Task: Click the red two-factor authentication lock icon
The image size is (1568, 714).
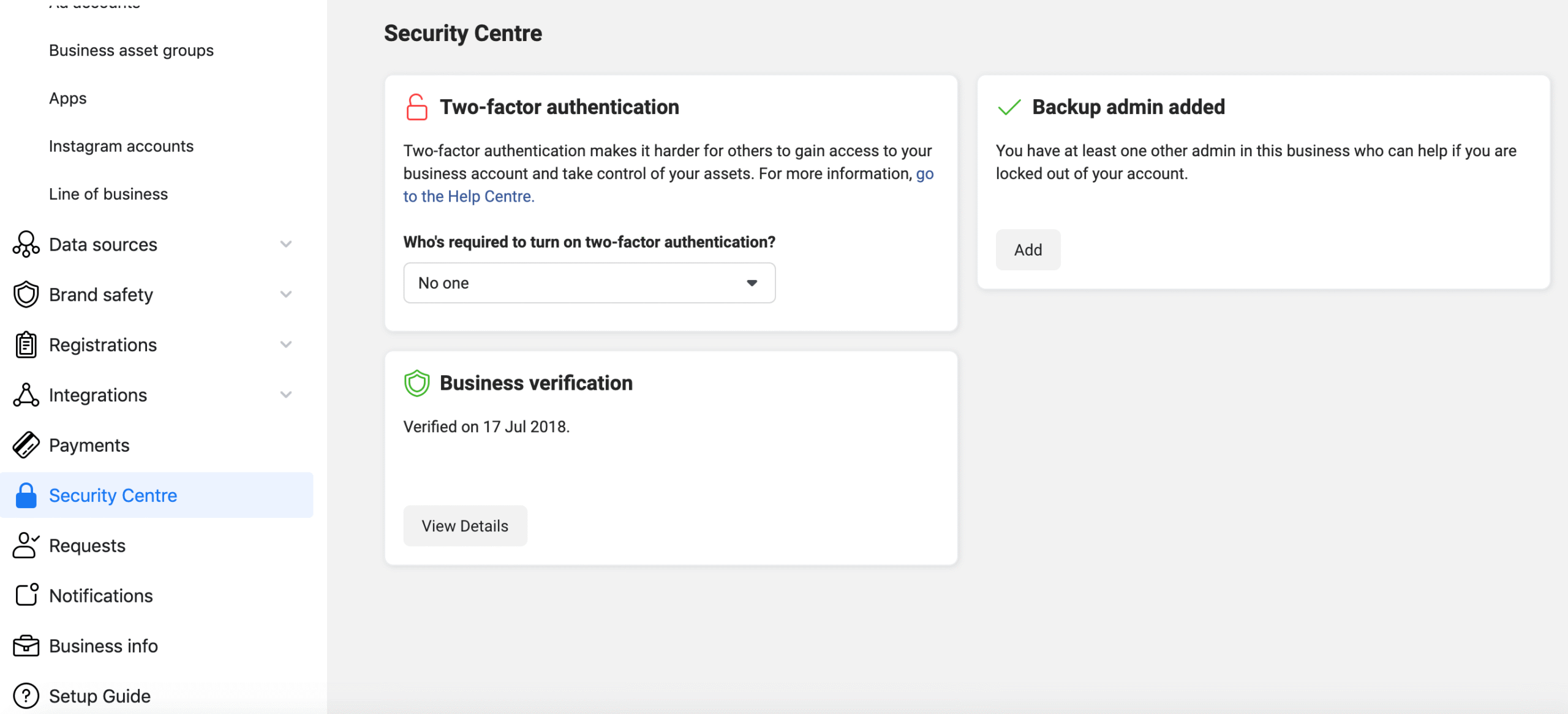Action: click(x=416, y=106)
